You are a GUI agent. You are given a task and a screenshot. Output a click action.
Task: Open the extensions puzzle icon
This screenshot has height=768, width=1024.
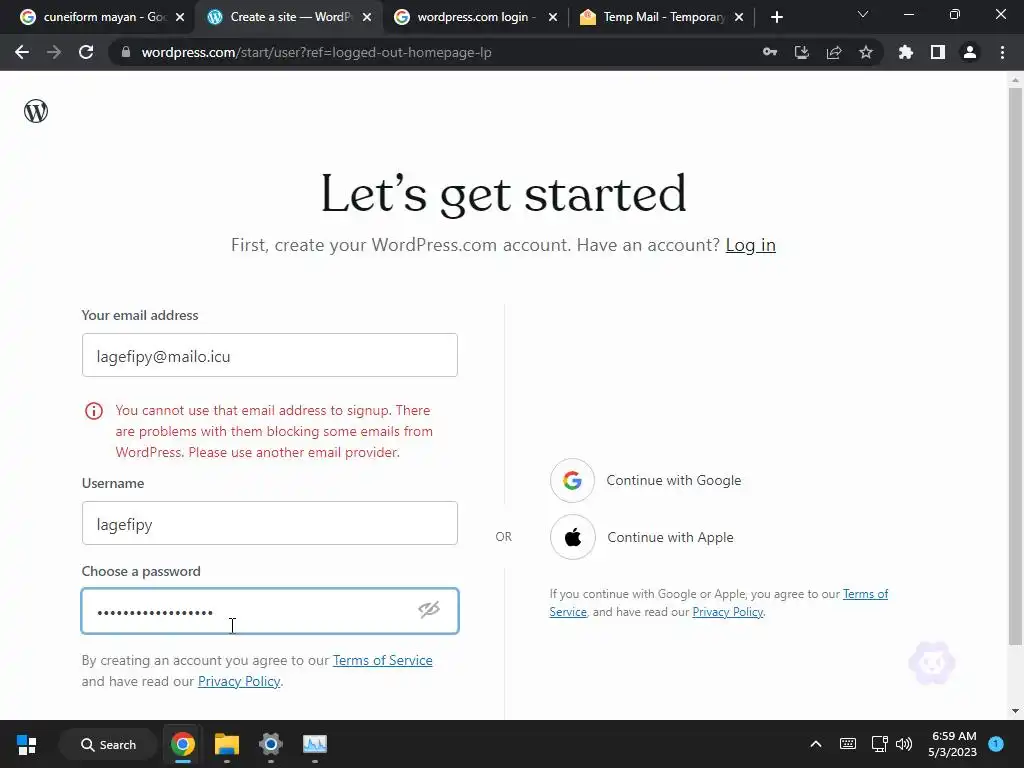(906, 52)
